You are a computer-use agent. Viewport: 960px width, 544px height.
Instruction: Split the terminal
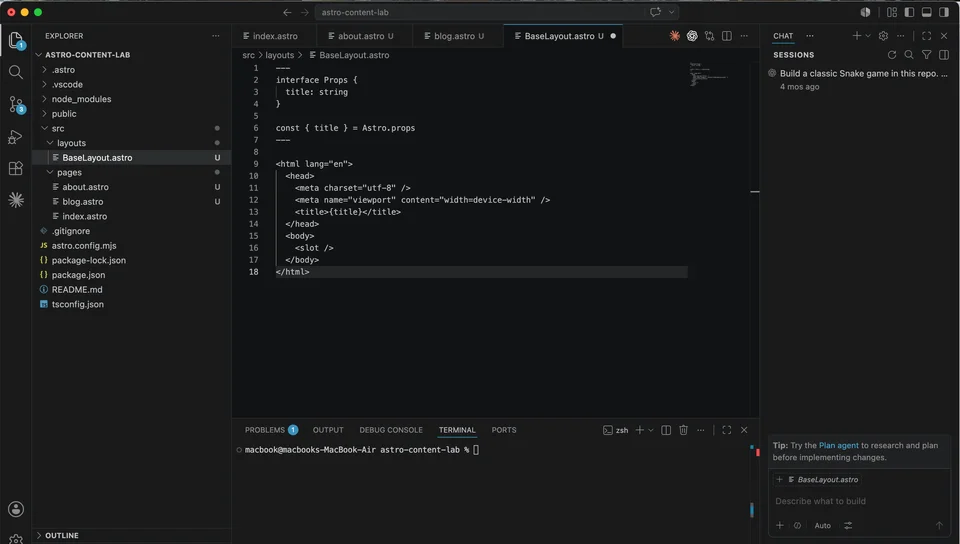666,430
